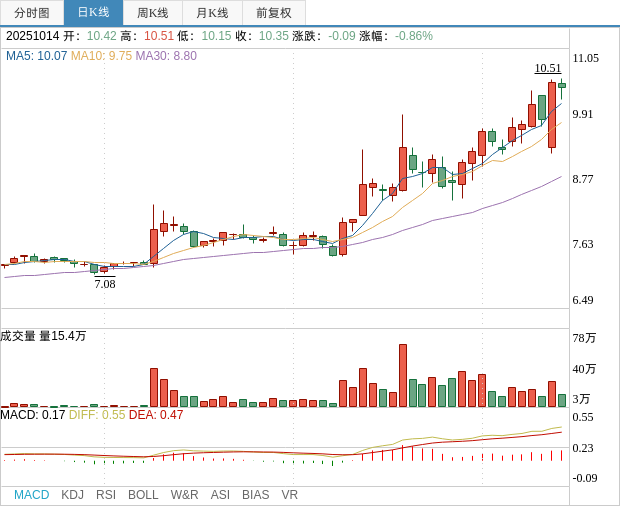
Task: Show the RSI indicator
Action: click(x=106, y=495)
